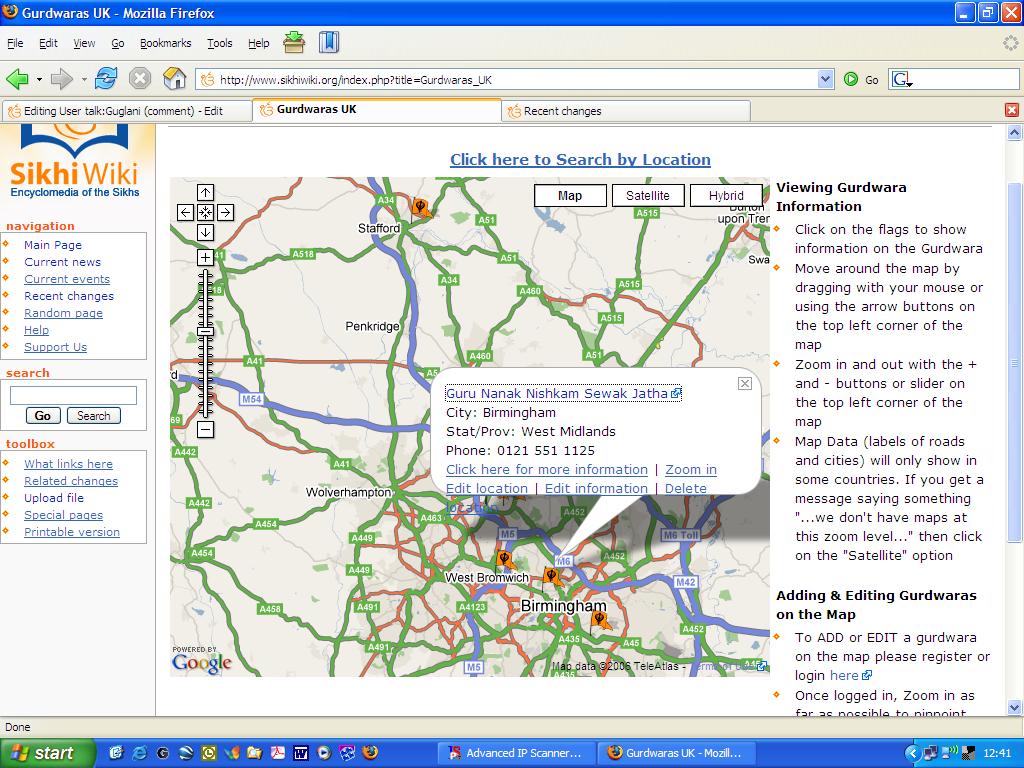
Task: Click the map zoom slider handle
Action: pyautogui.click(x=205, y=332)
